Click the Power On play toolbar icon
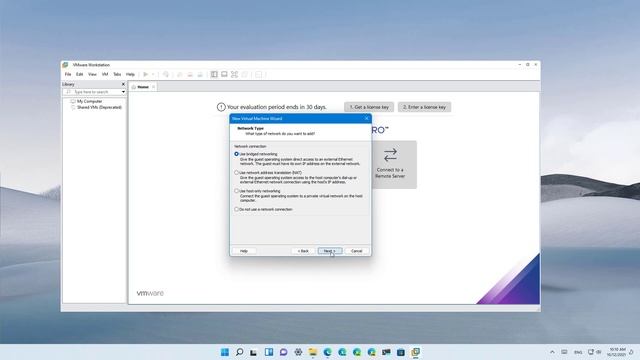640x360 pixels. tap(145, 74)
